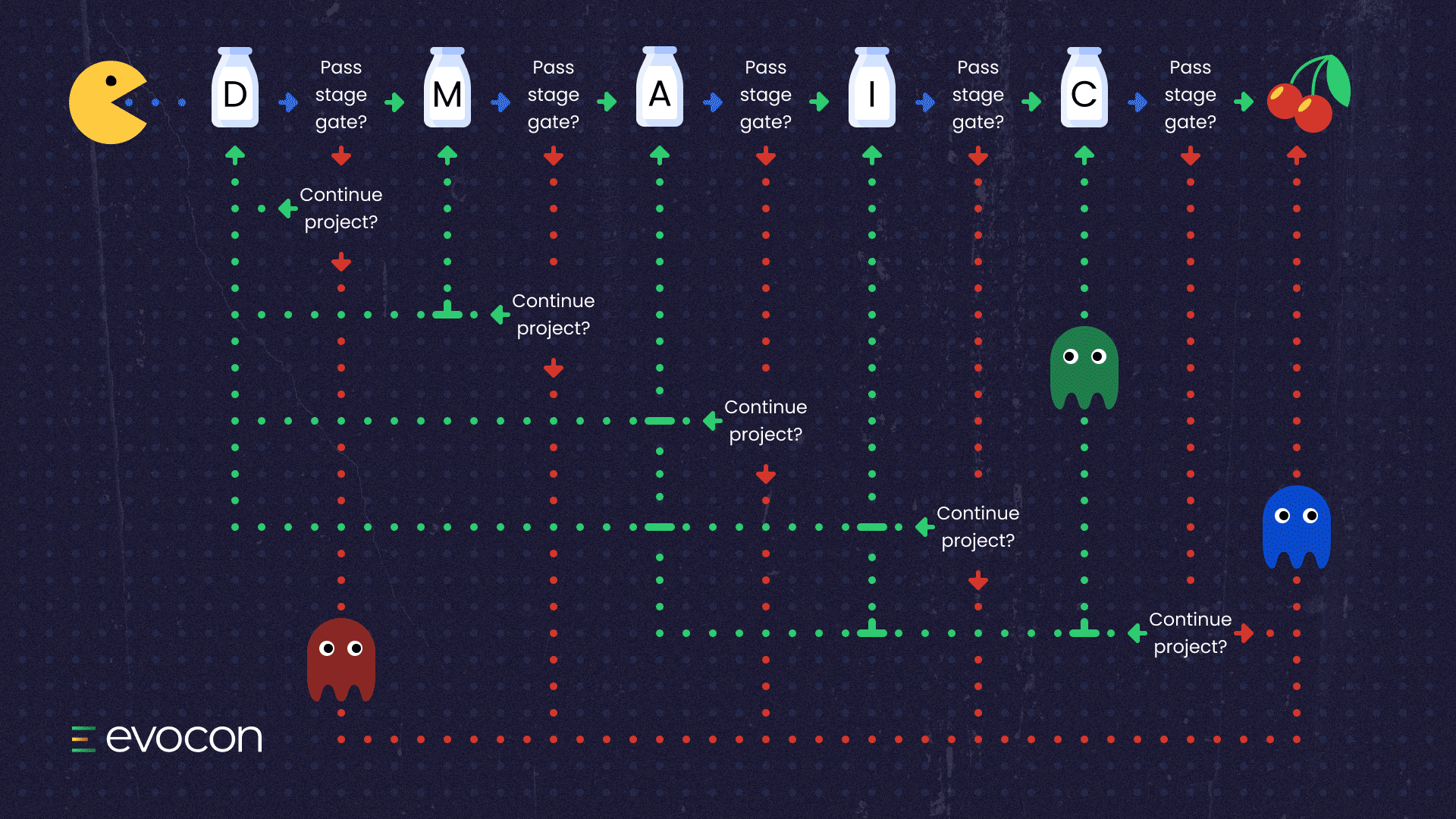Click blue arrow right of I bottle
Viewport: 1456px width, 819px height.
pos(925,102)
